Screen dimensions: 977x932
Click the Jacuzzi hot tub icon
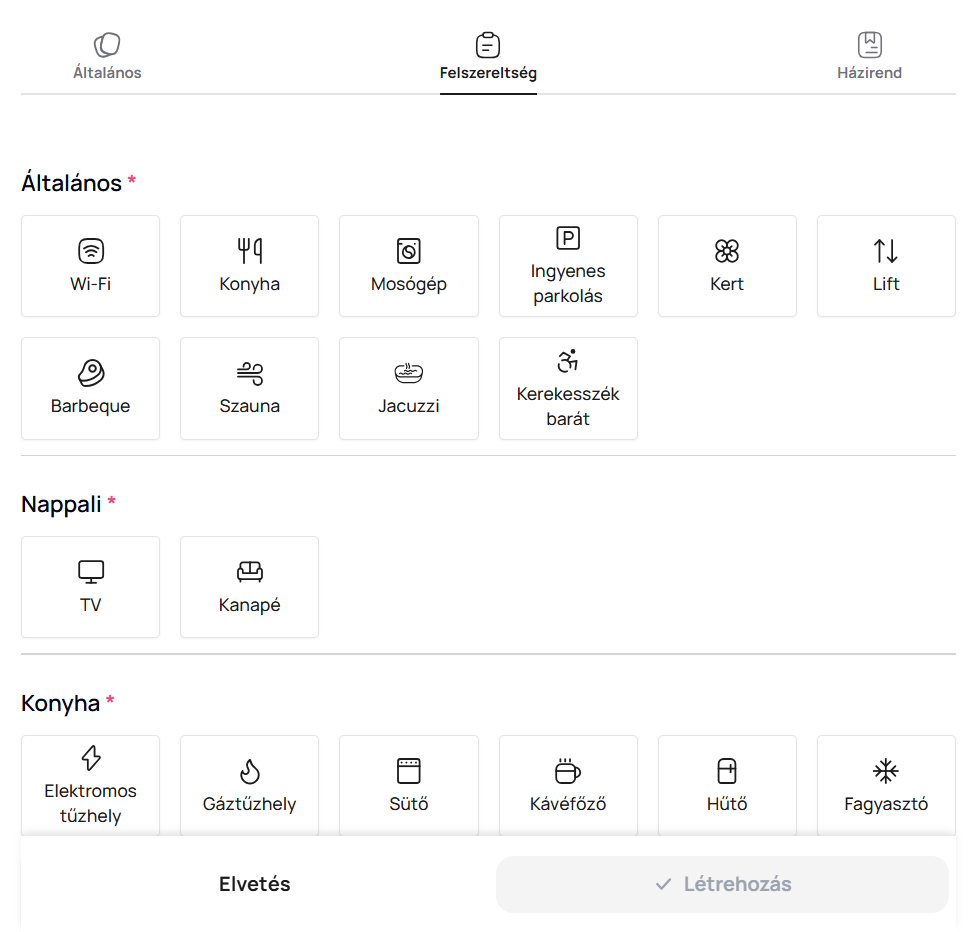[x=408, y=373]
